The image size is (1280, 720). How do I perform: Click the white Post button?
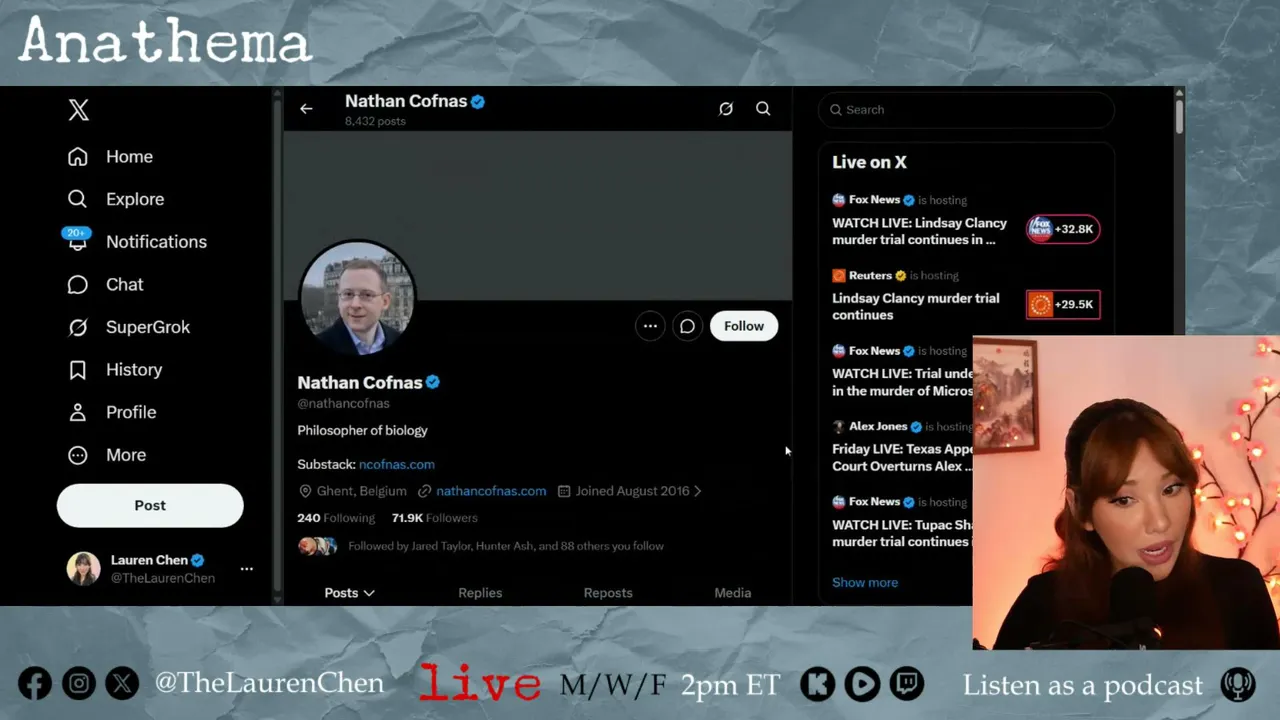click(150, 506)
